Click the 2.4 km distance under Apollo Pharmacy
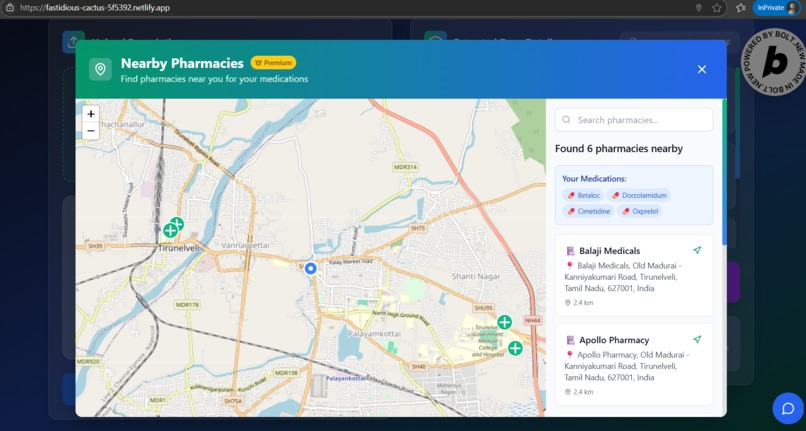 tap(579, 392)
